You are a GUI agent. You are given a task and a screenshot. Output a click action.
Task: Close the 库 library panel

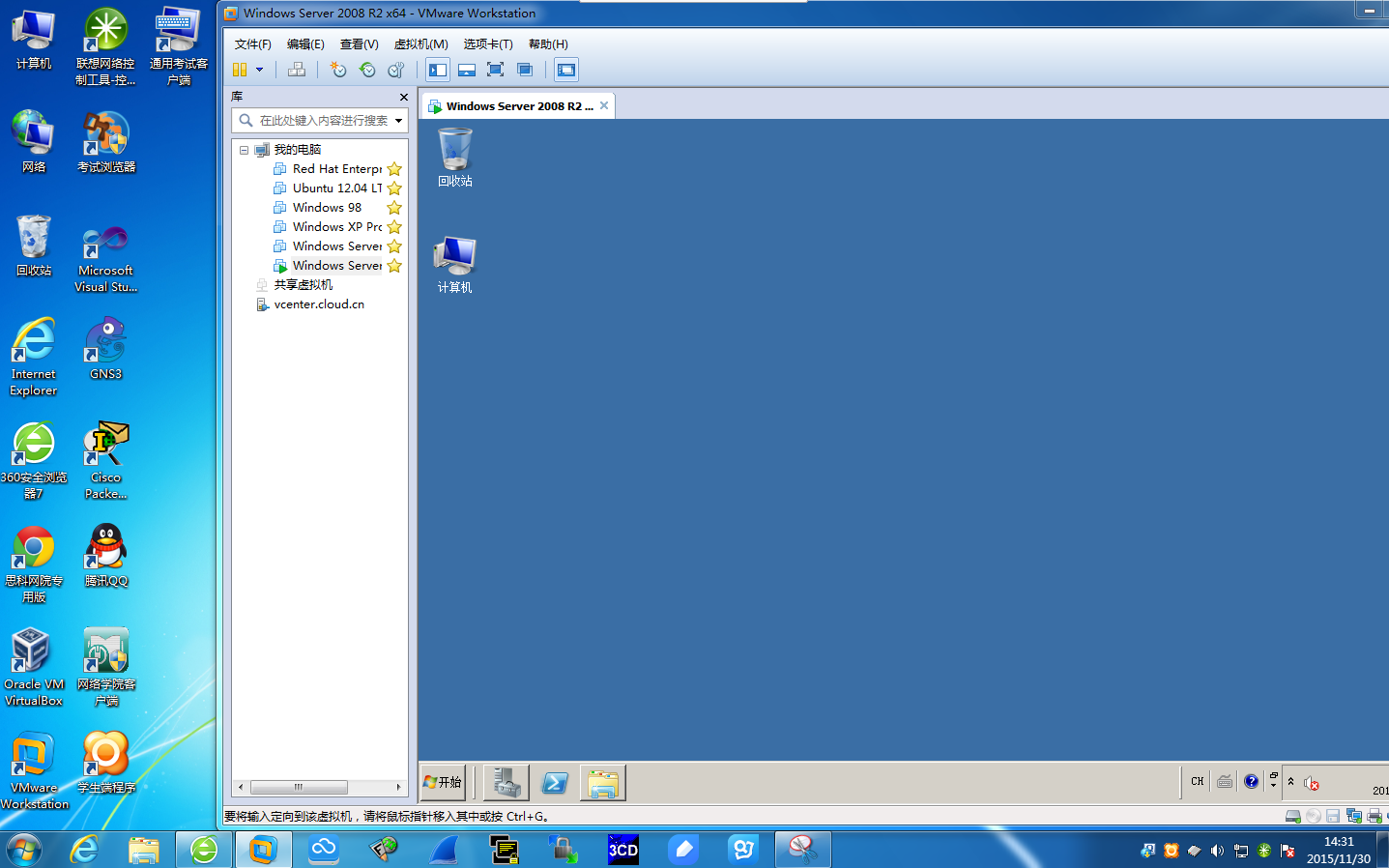(403, 97)
